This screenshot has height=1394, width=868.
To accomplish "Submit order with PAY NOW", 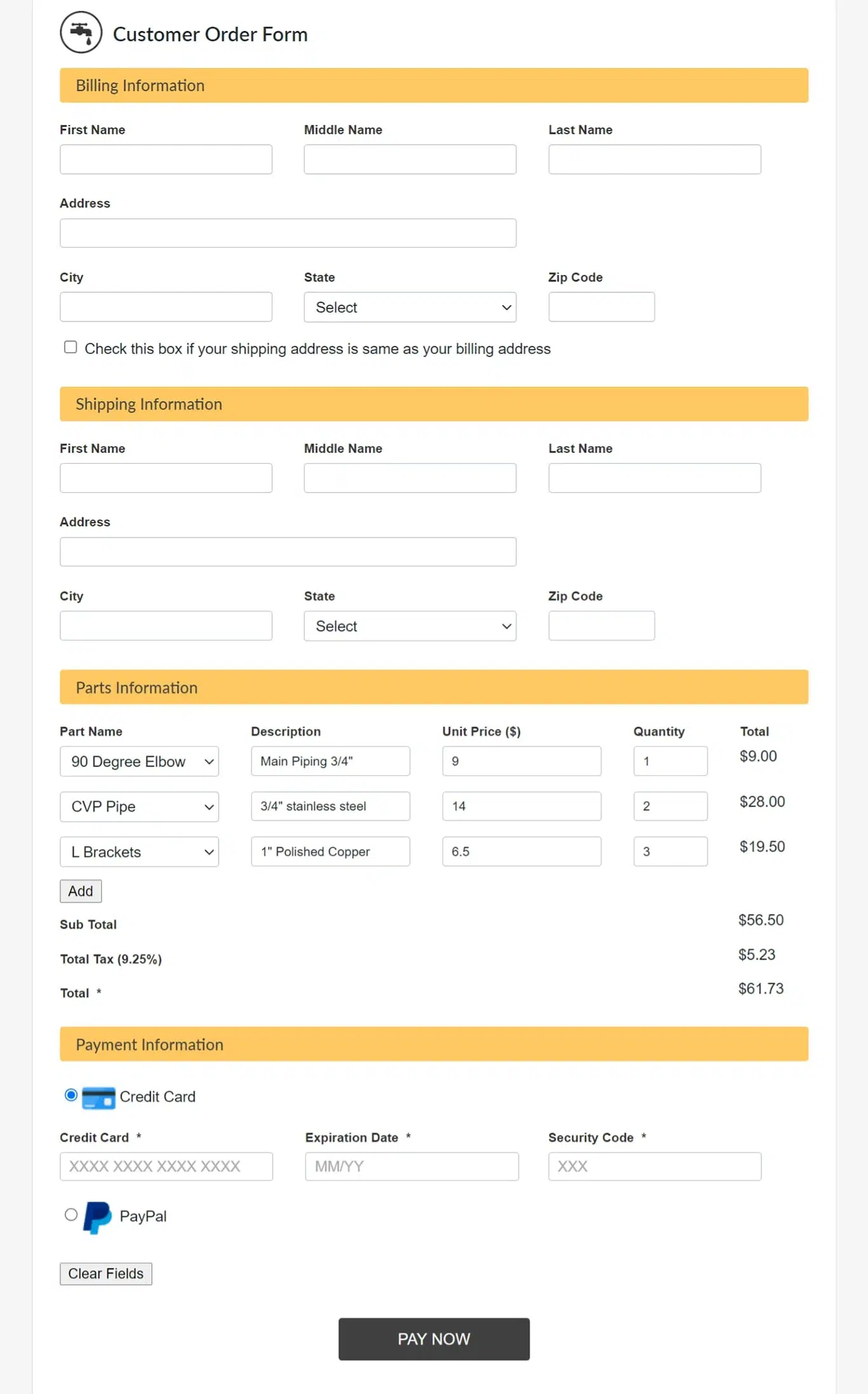I will (433, 1339).
